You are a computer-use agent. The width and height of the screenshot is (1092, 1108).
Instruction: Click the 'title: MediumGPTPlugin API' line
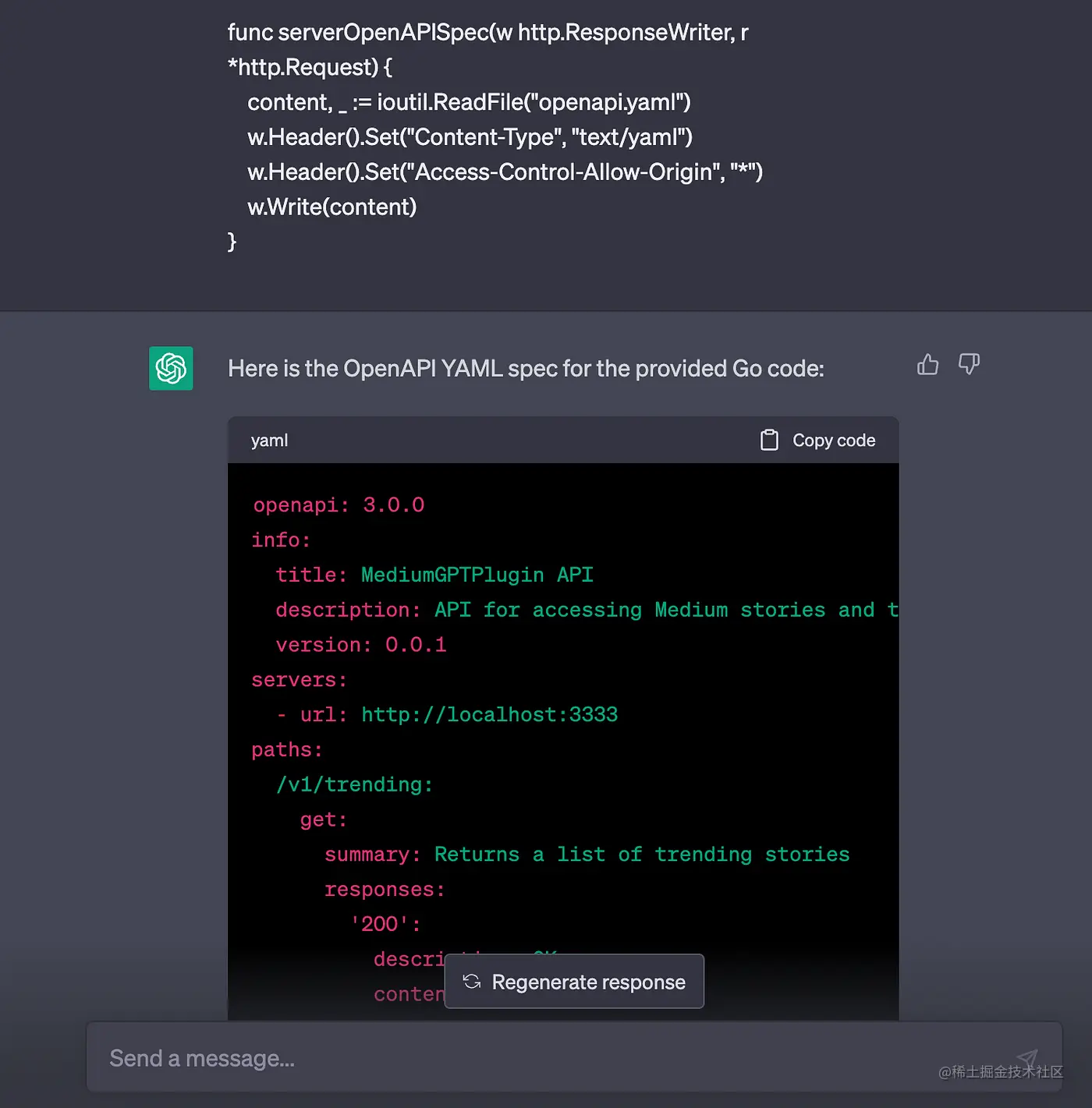pos(434,575)
